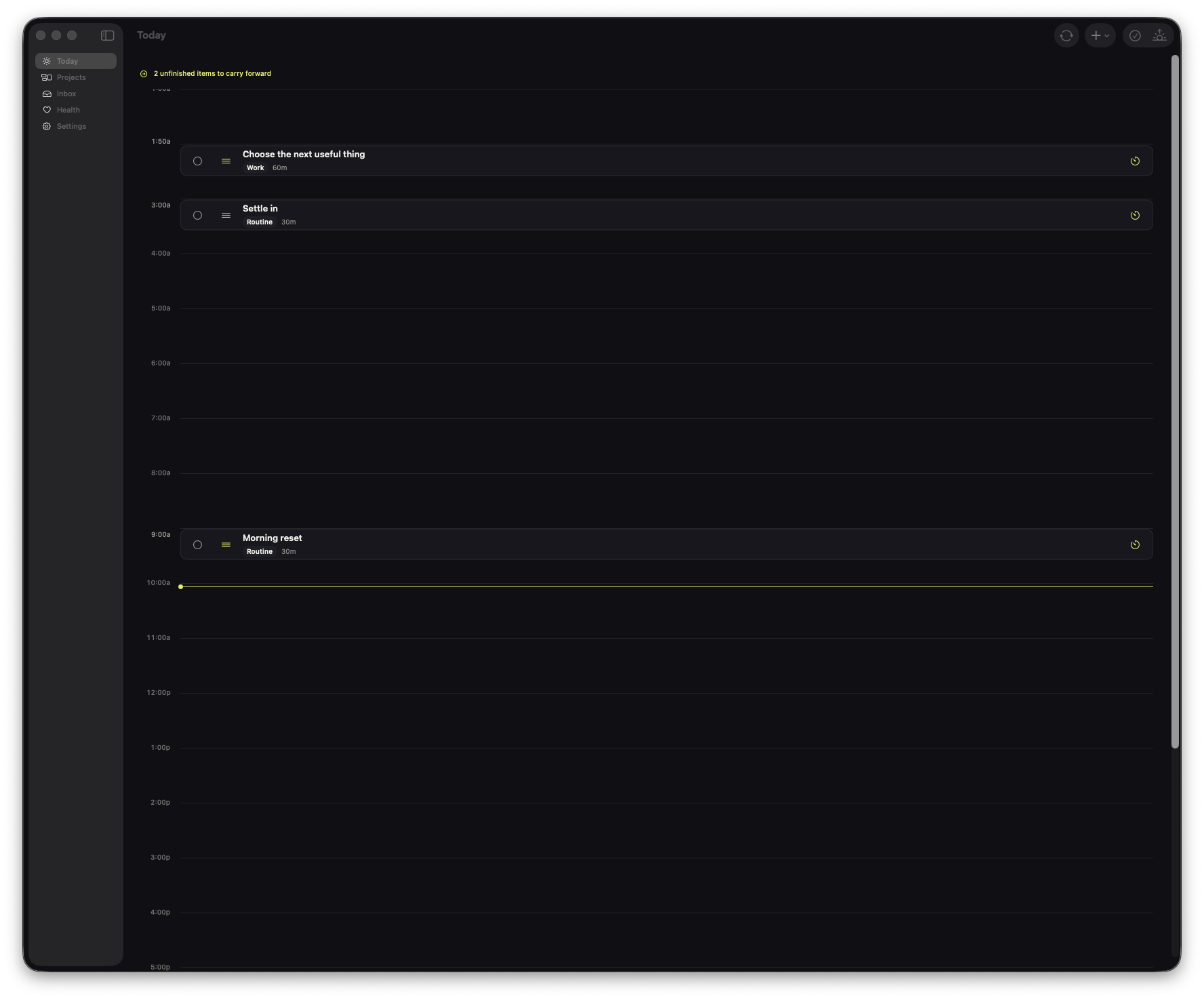Click the Routine tag on Settle in
Screen dimensions: 1204x1000
[x=259, y=222]
